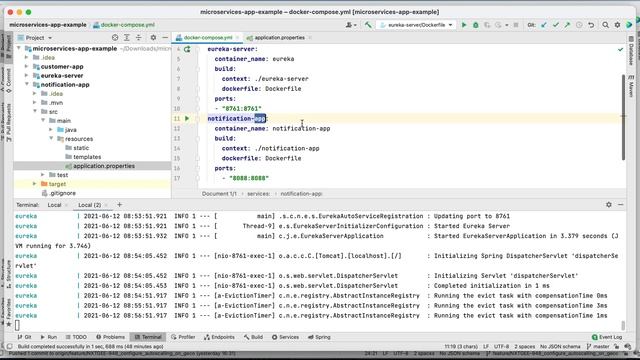This screenshot has height=360, width=640.
Task: Open the Problems tool window
Action: 110,337
